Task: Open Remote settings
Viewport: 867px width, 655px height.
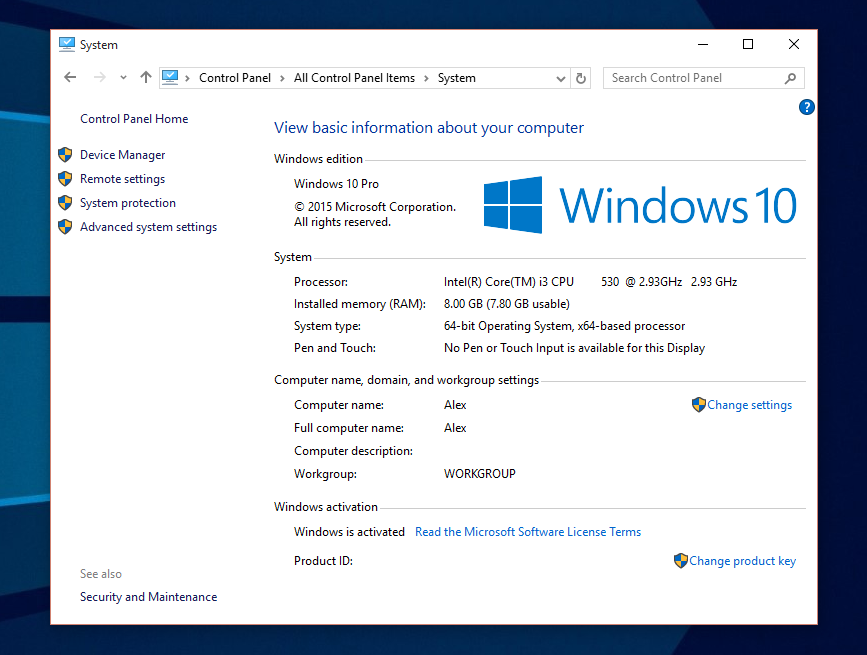Action: pyautogui.click(x=122, y=179)
